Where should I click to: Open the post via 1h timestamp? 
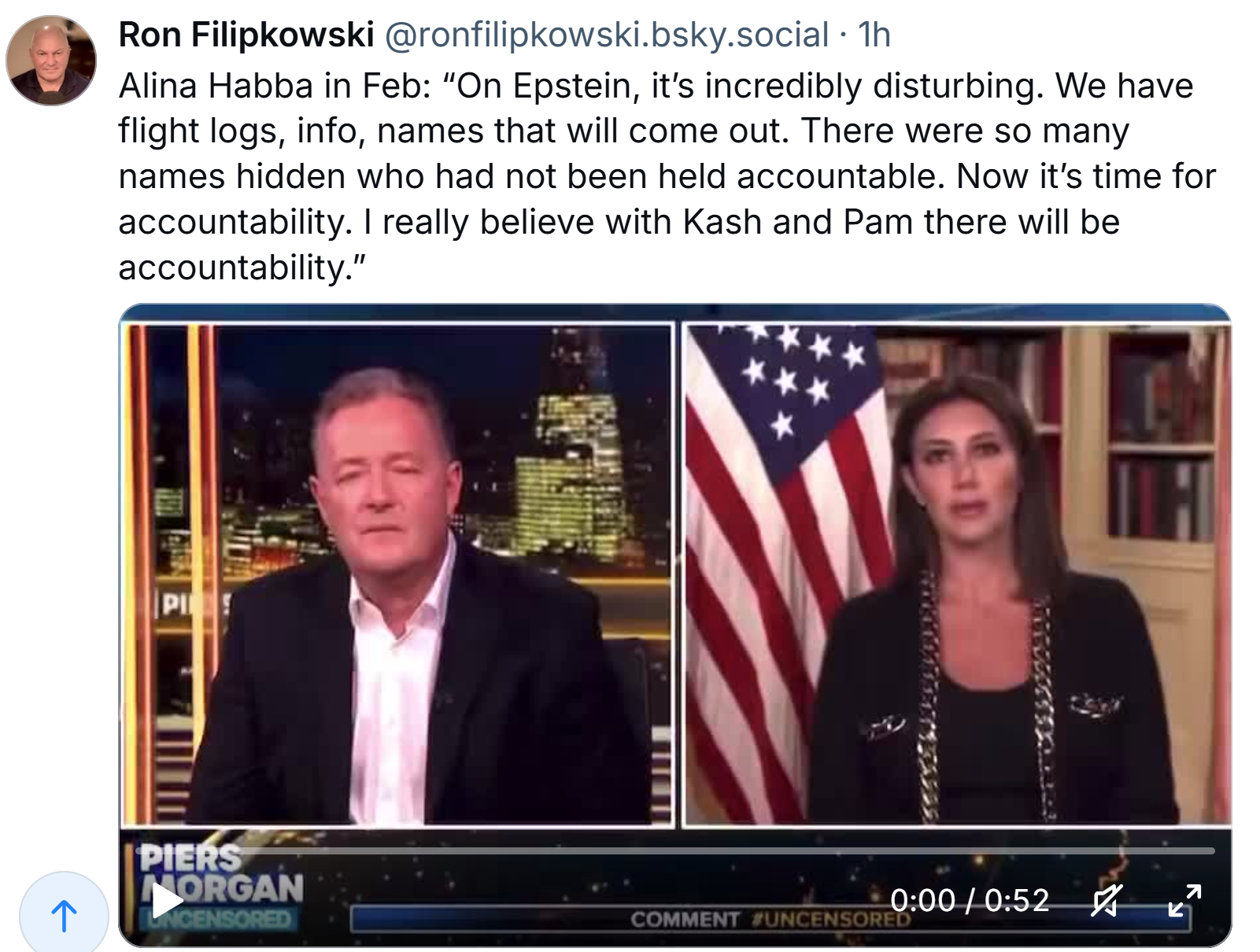coord(874,35)
